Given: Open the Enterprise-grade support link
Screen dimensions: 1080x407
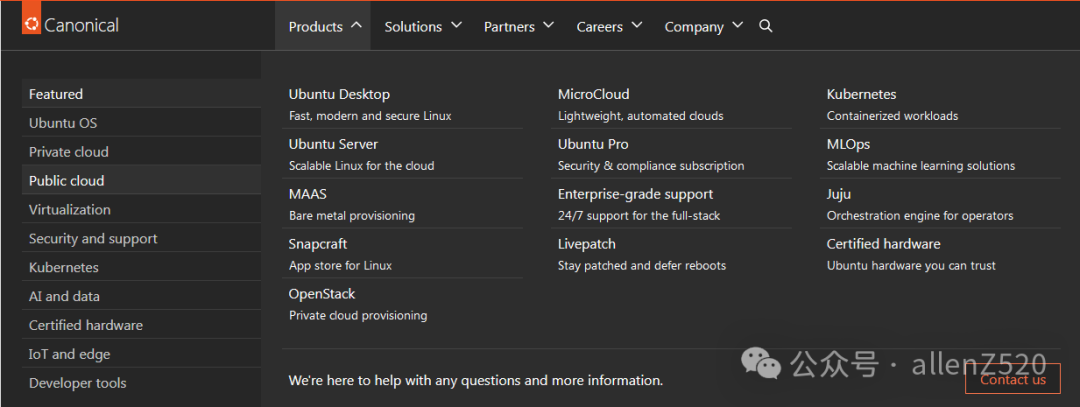Looking at the screenshot, I should 635,194.
